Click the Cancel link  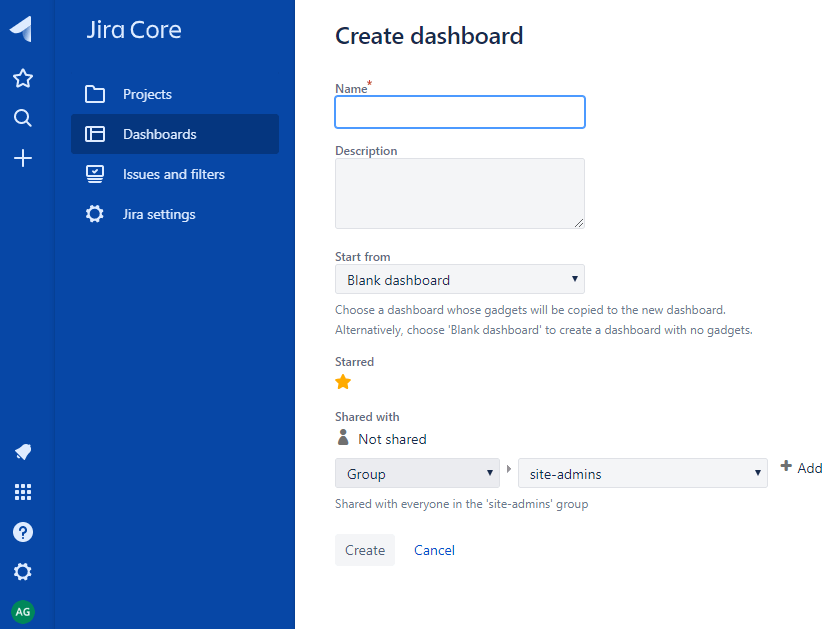(x=434, y=550)
